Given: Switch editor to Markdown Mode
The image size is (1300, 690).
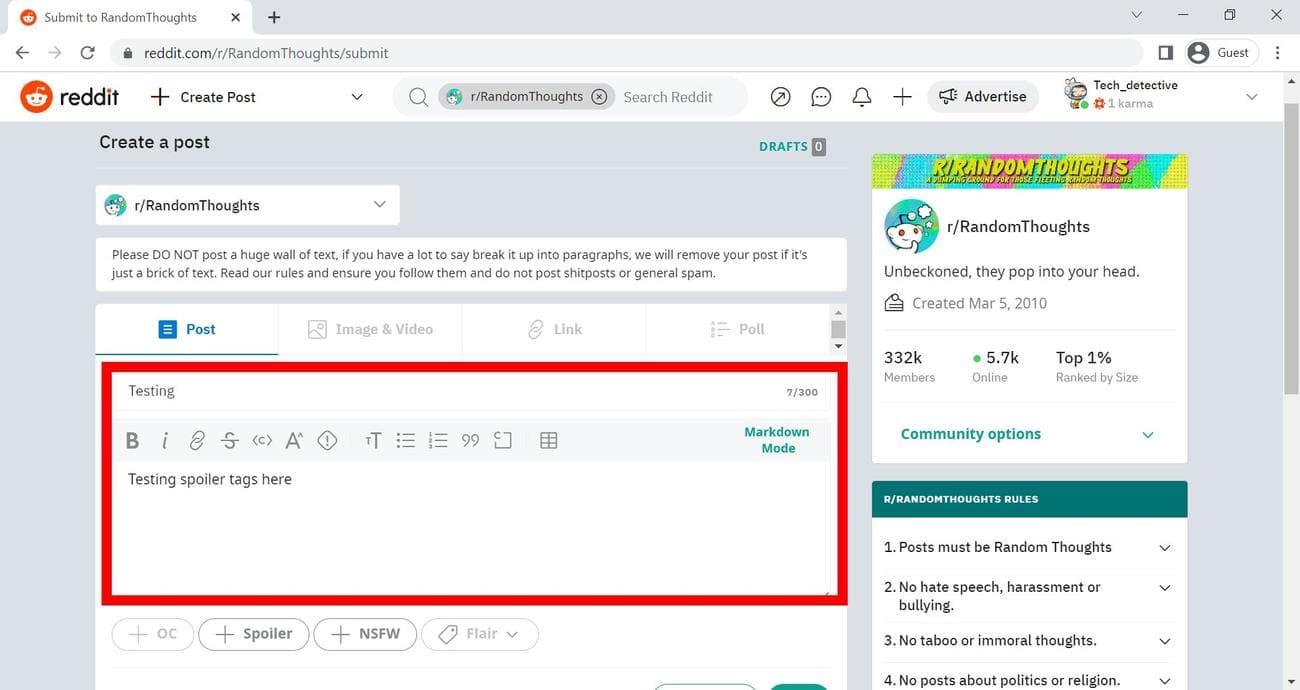Looking at the screenshot, I should 776,440.
